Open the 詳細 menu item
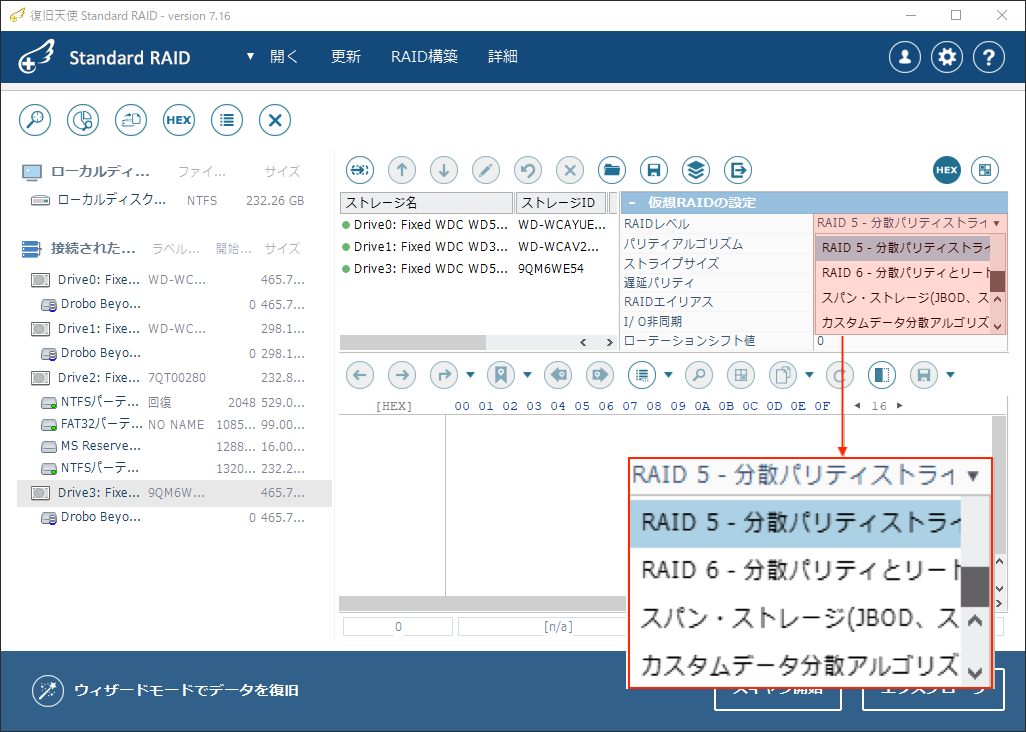Viewport: 1026px width, 732px height. pyautogui.click(x=503, y=57)
